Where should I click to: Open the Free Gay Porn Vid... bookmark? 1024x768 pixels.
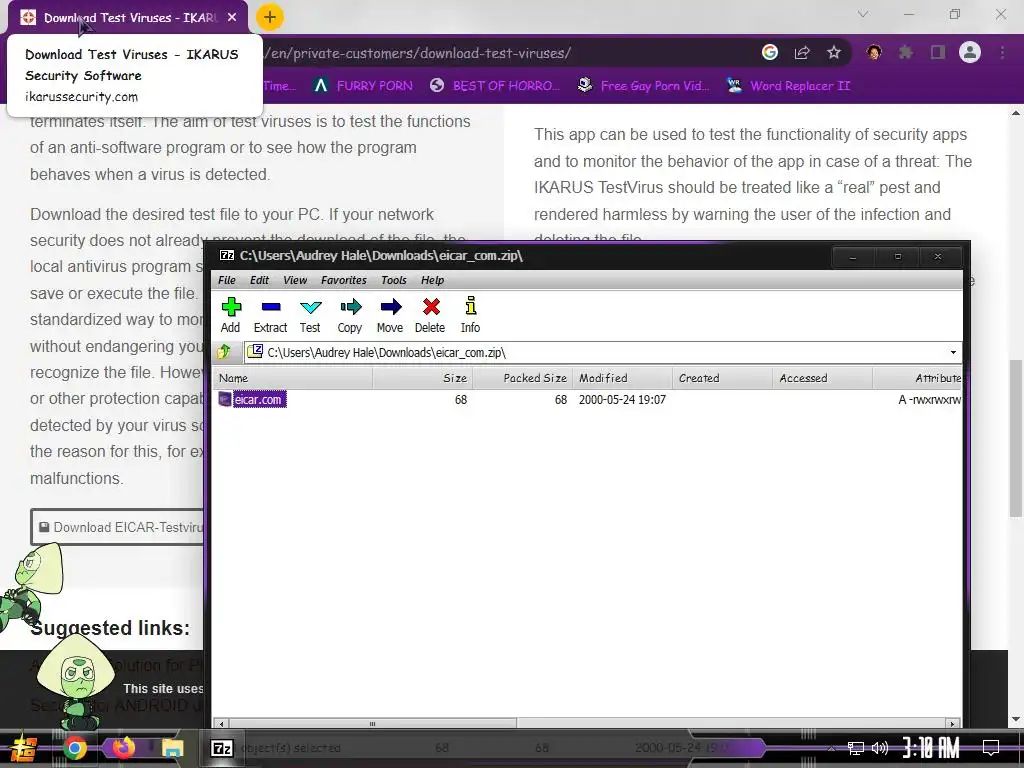(x=644, y=86)
